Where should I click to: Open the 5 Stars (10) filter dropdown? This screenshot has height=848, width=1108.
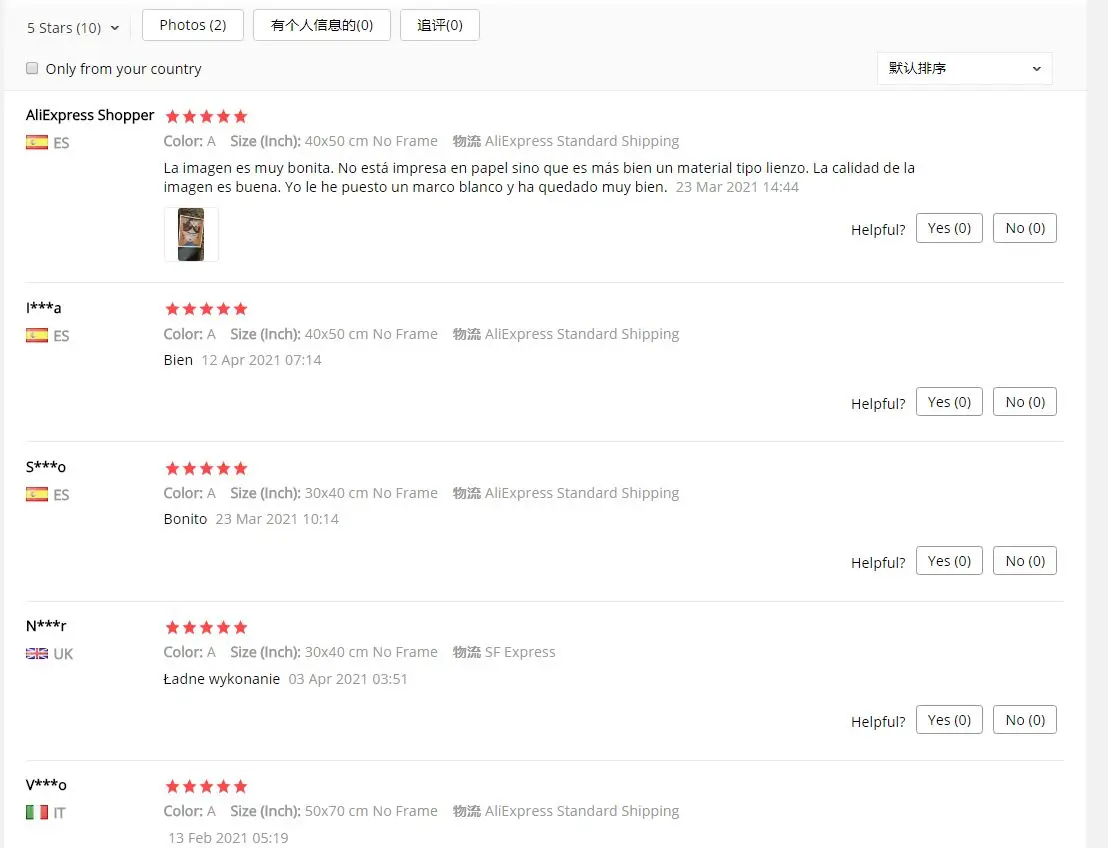[x=73, y=28]
